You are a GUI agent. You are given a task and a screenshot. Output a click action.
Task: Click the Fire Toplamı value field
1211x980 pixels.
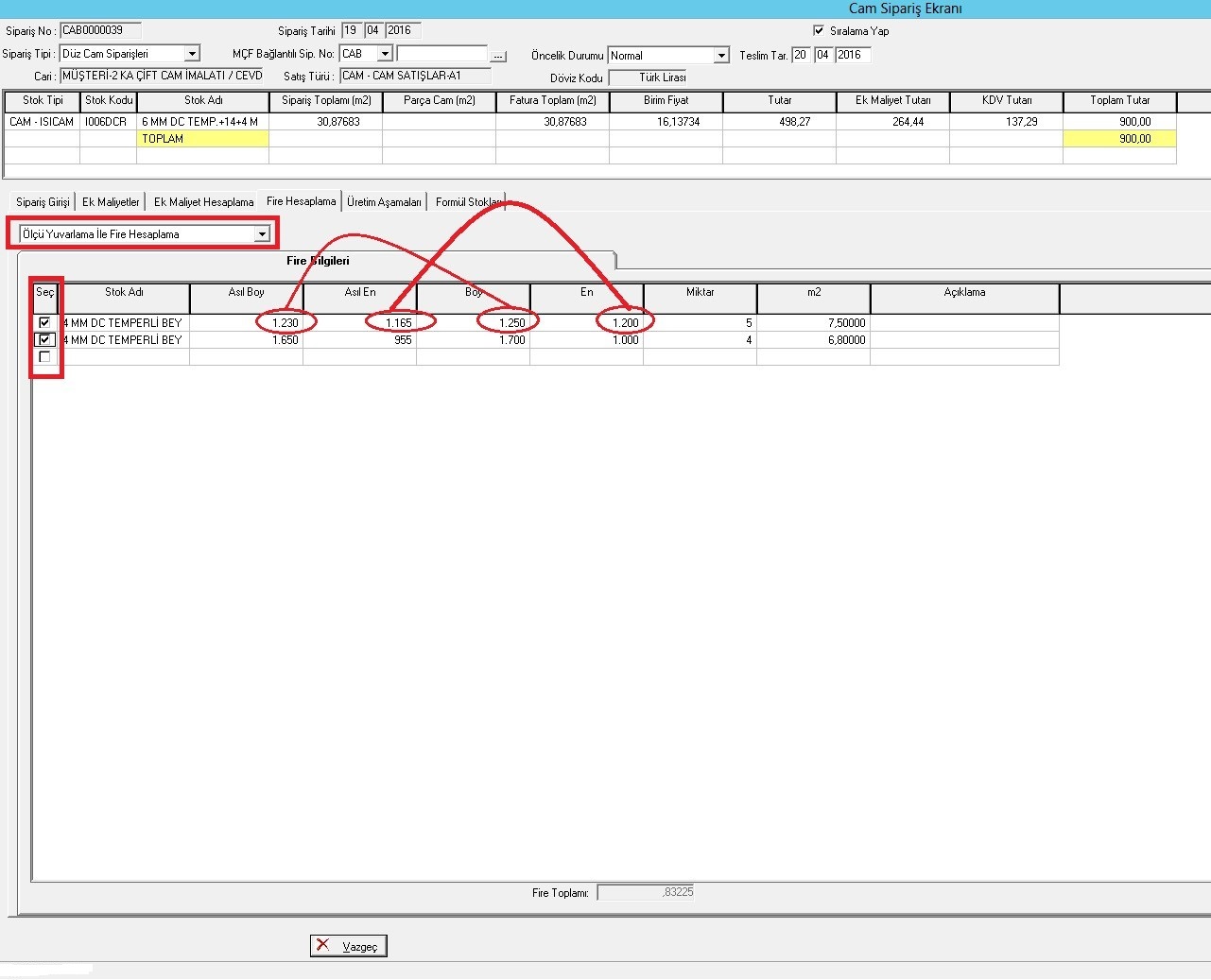pyautogui.click(x=646, y=892)
